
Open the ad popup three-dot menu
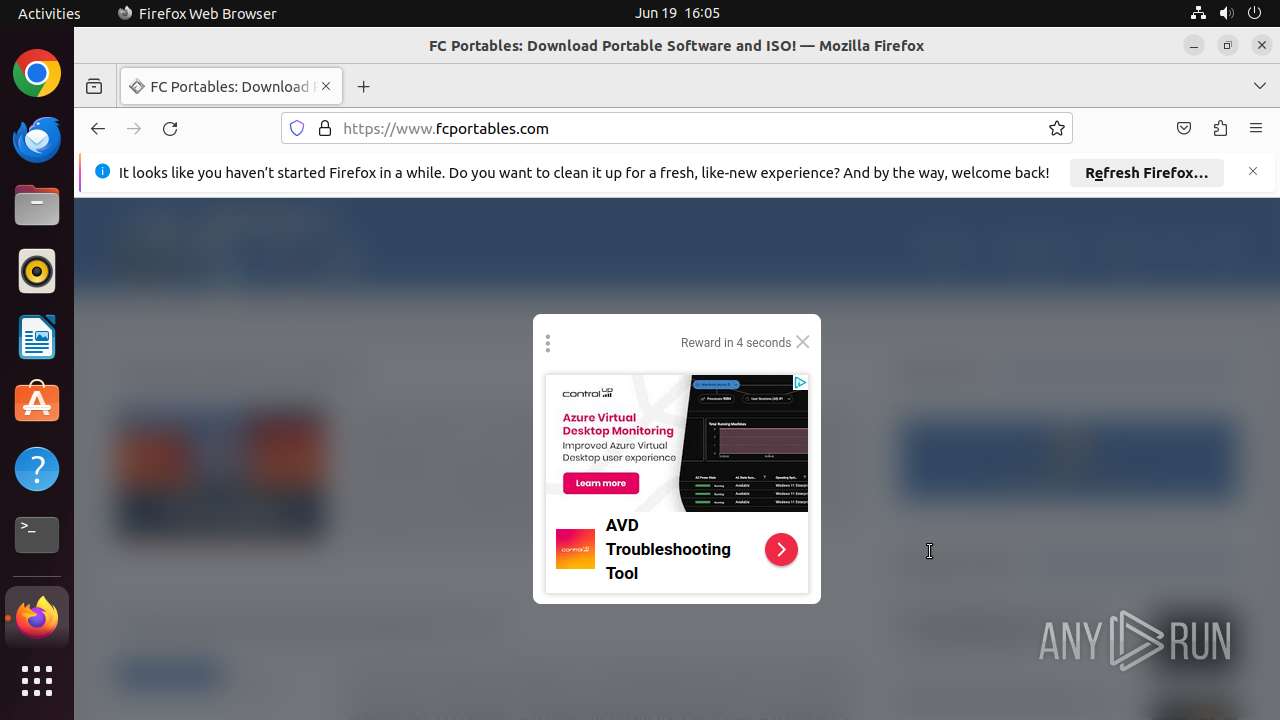tap(548, 343)
